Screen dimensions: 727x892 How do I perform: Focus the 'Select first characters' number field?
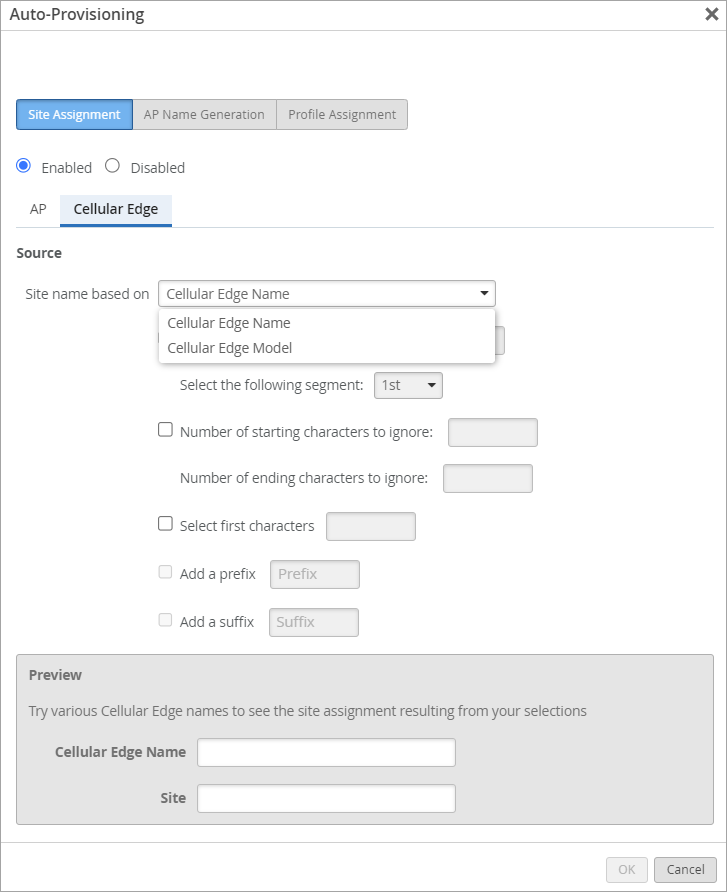(x=371, y=526)
